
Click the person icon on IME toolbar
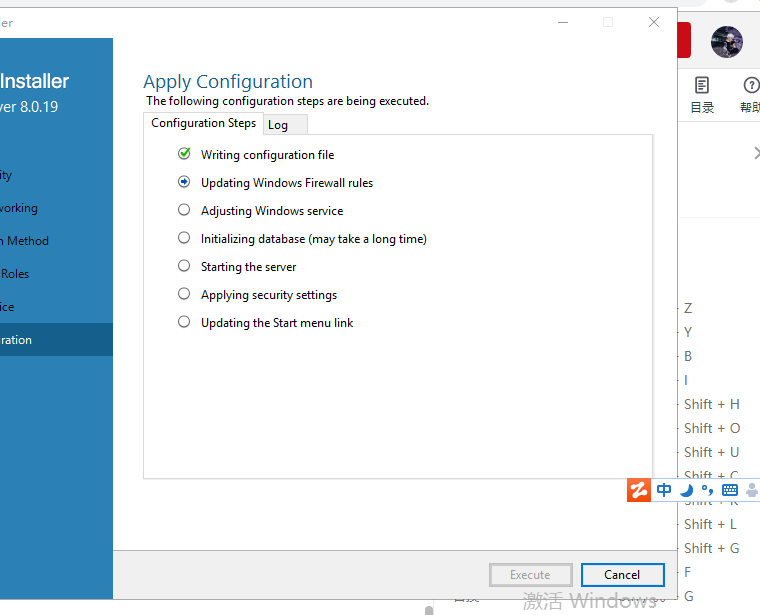pyautogui.click(x=753, y=490)
